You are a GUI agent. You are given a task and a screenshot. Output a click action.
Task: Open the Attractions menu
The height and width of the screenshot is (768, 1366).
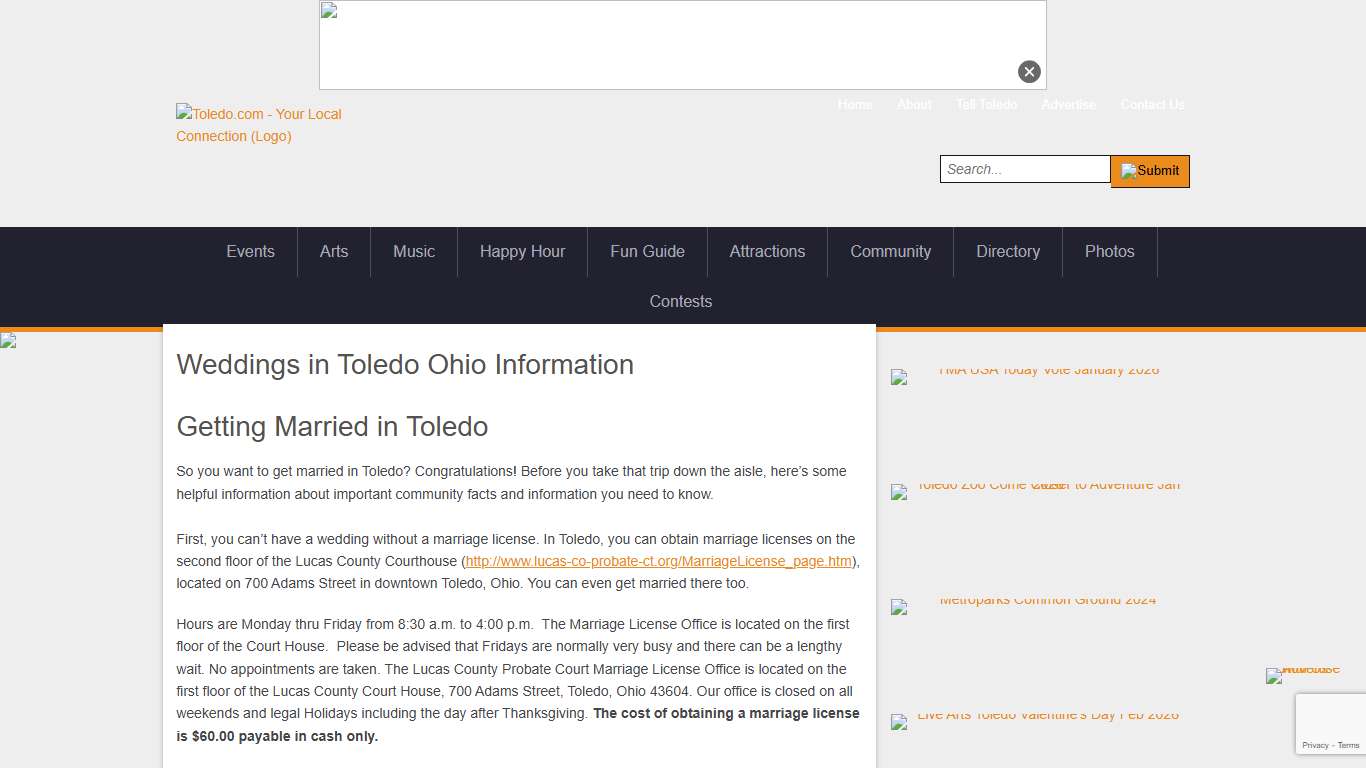coord(767,252)
